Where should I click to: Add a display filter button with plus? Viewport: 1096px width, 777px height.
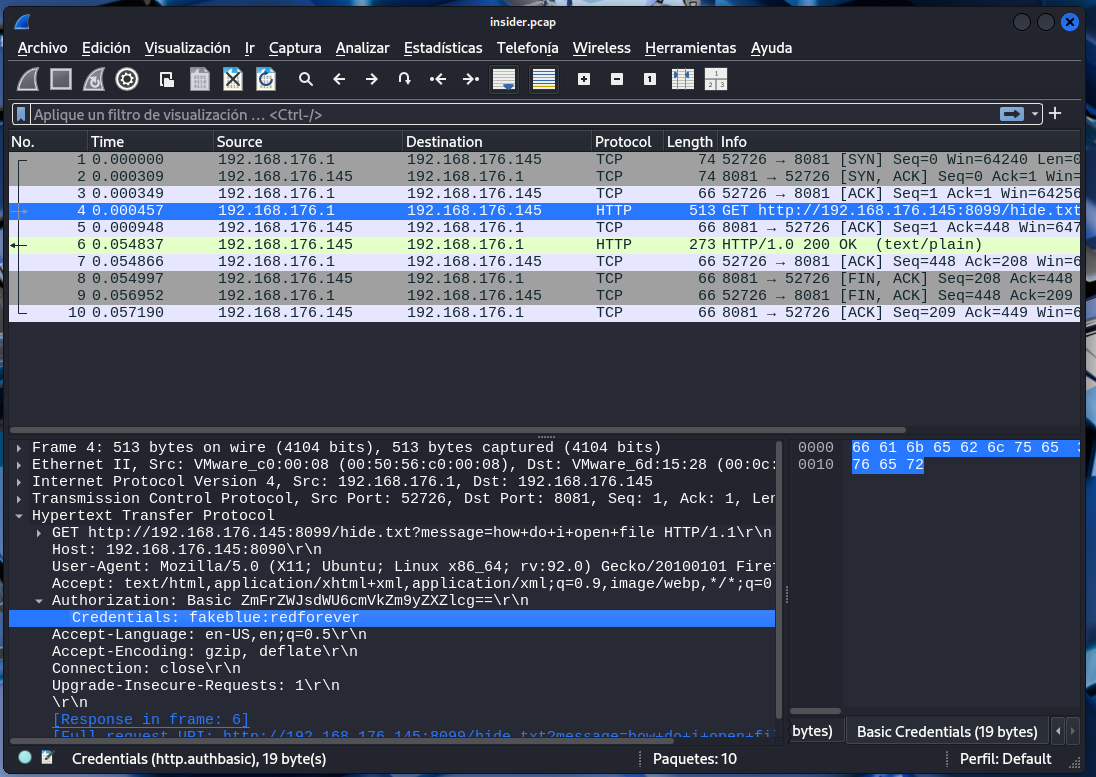(1055, 113)
